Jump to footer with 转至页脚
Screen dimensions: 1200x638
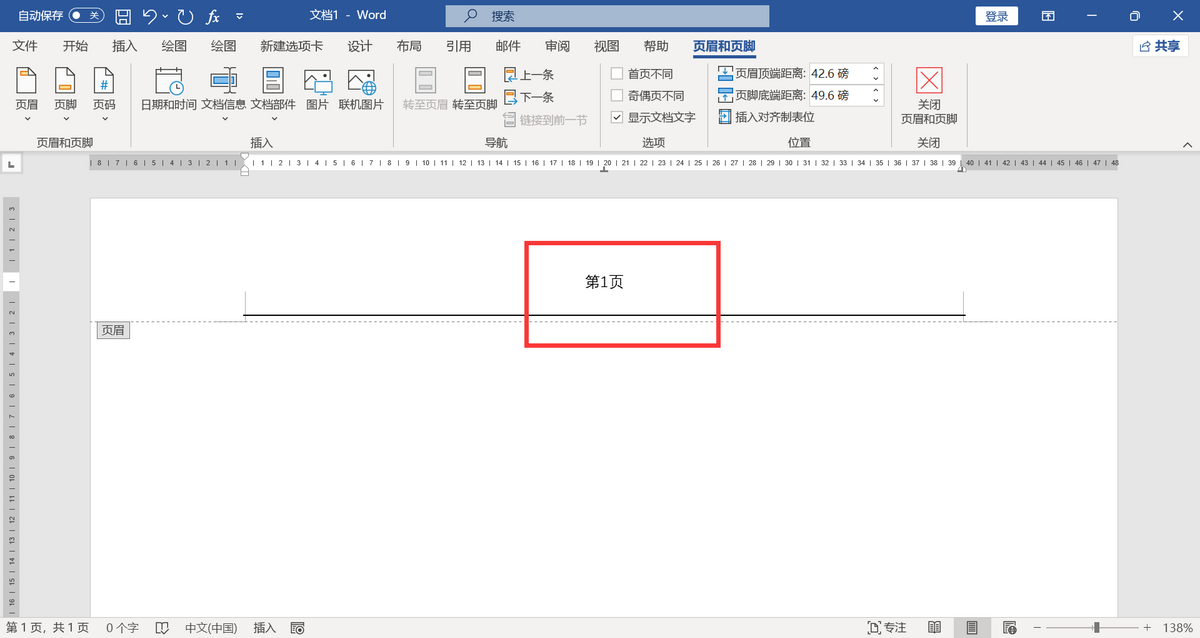(x=475, y=90)
